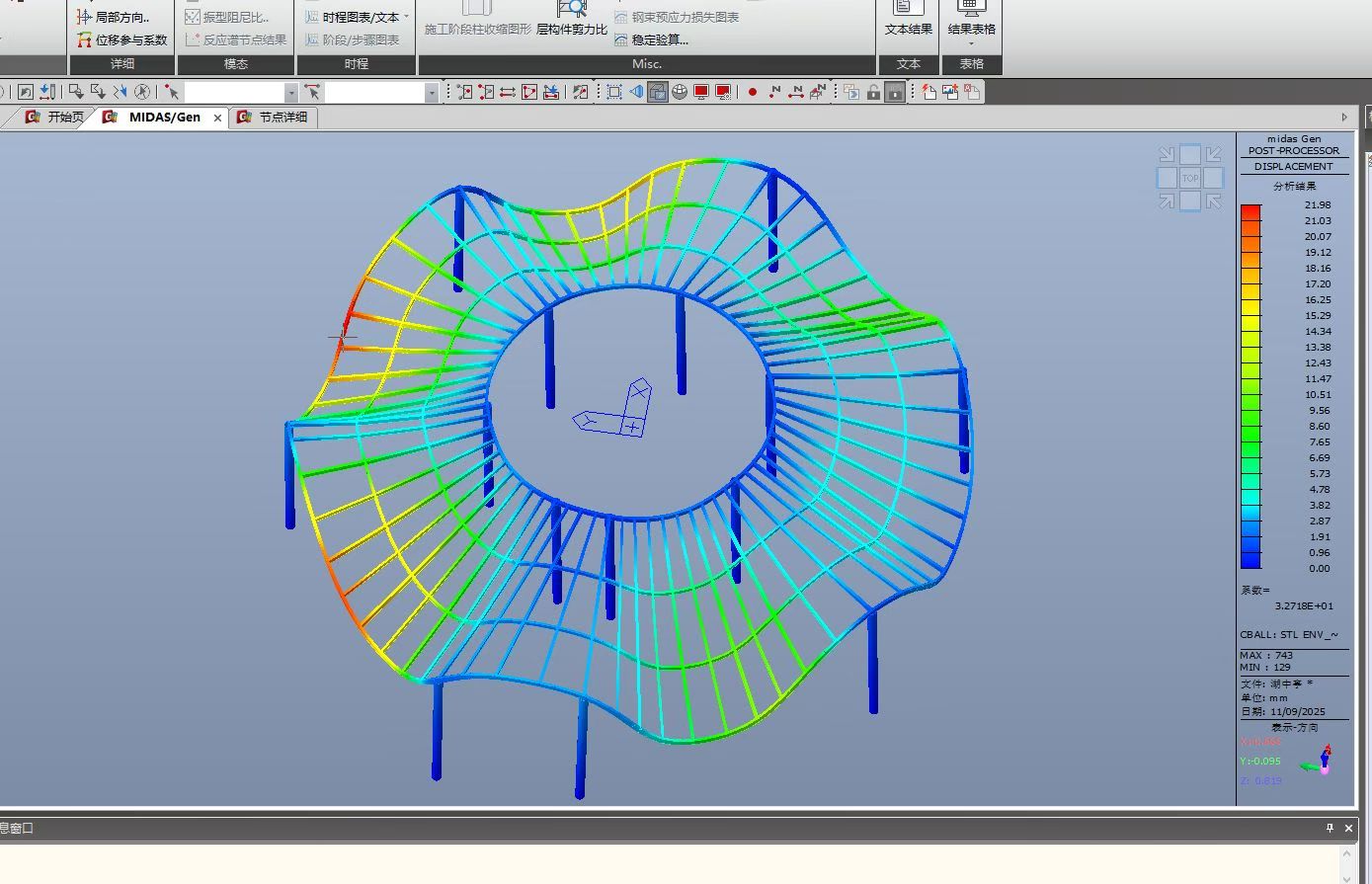Close the MIDAS/Gen document tab
The image size is (1372, 884).
218,118
